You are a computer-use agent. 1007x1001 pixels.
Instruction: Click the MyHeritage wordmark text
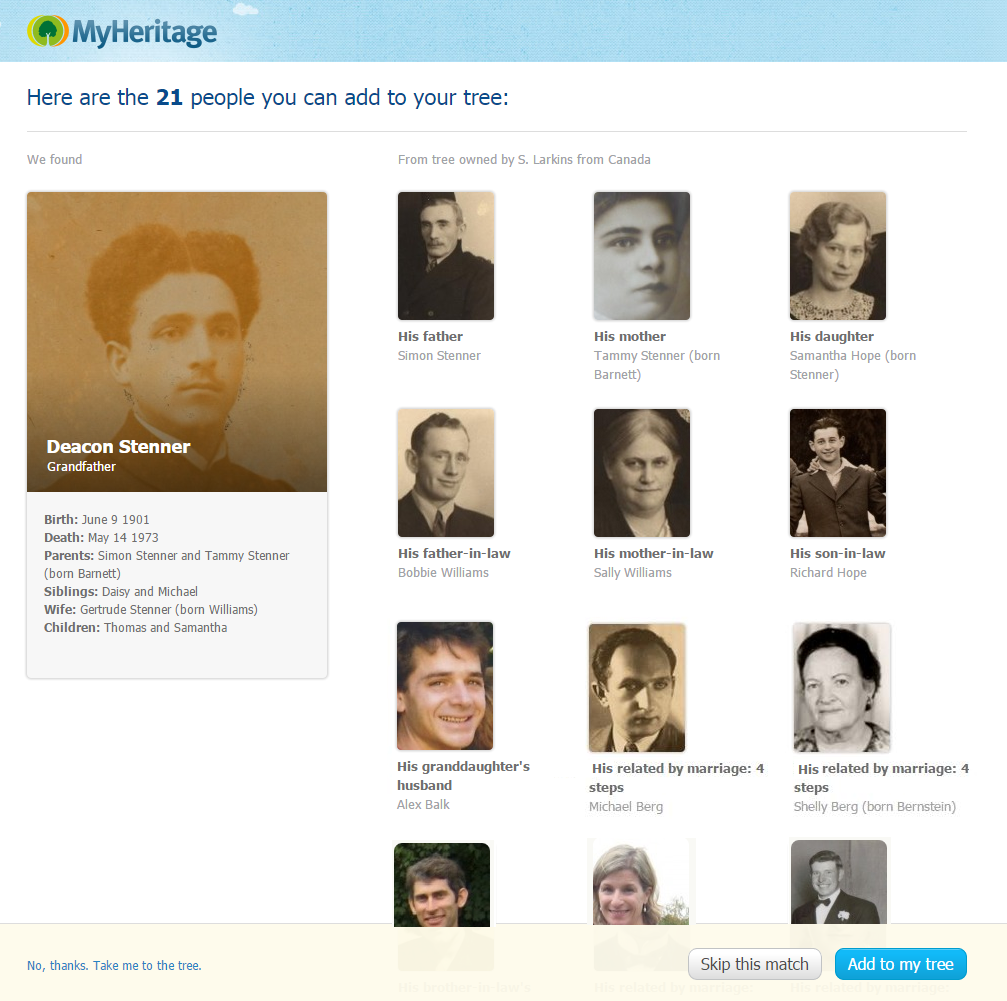[x=144, y=32]
